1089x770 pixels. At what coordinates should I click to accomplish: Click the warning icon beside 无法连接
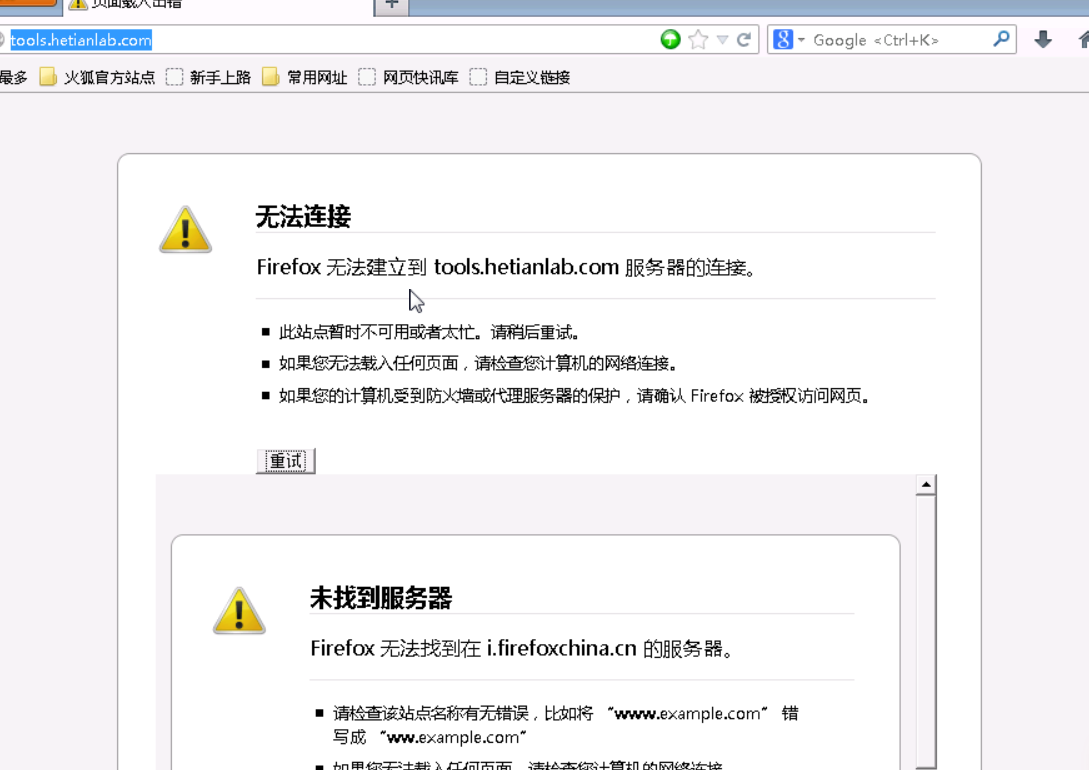click(x=185, y=230)
